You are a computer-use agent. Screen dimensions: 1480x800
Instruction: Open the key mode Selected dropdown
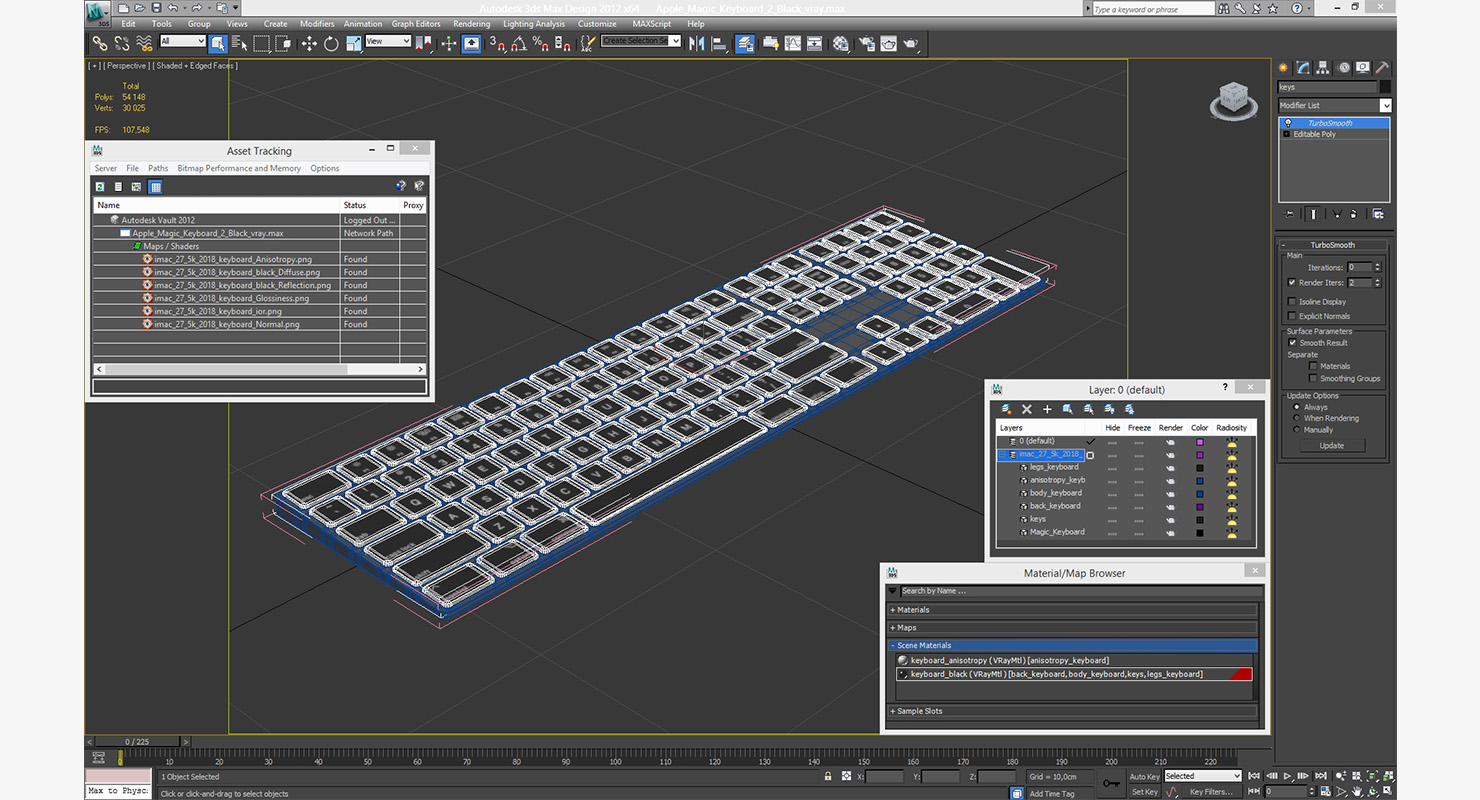click(1202, 776)
